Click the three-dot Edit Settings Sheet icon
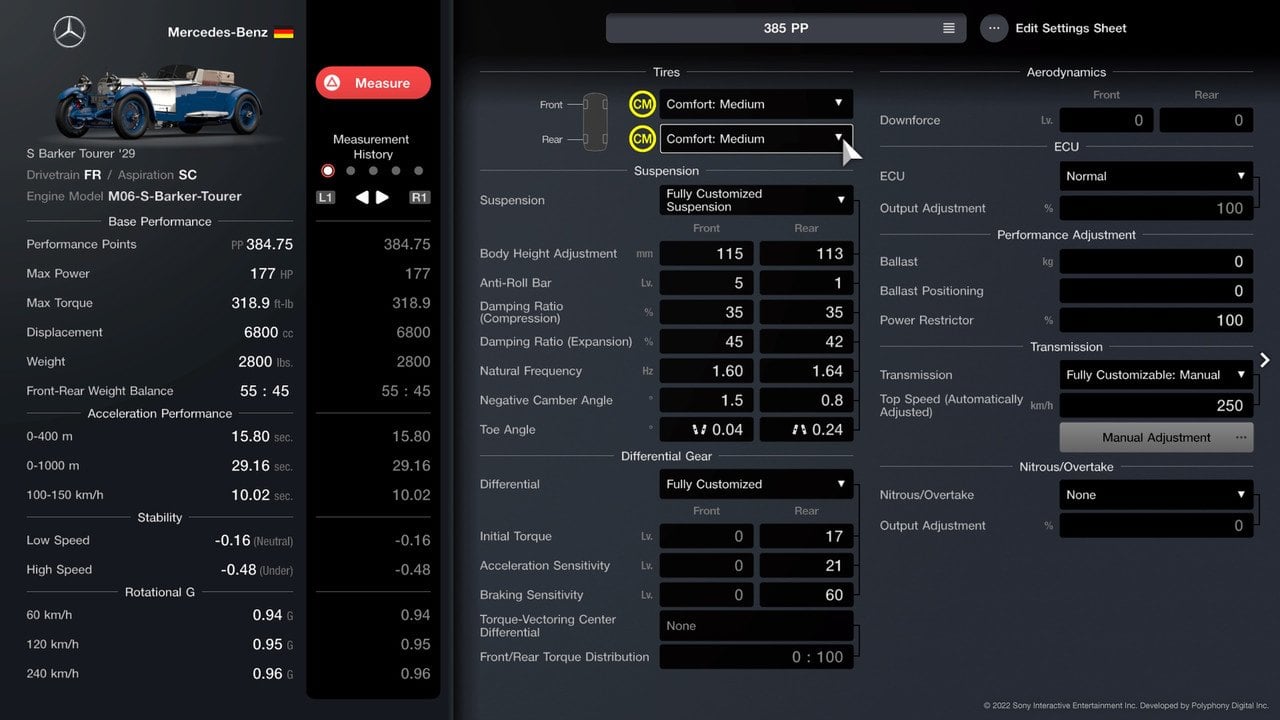 pos(993,28)
